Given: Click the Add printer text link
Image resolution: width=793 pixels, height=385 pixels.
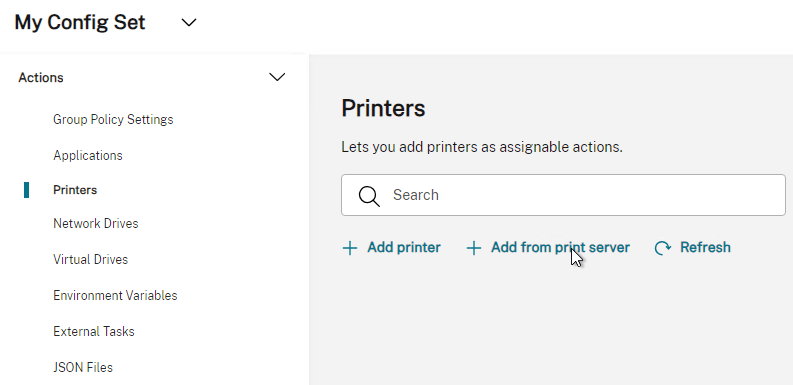Looking at the screenshot, I should 404,247.
